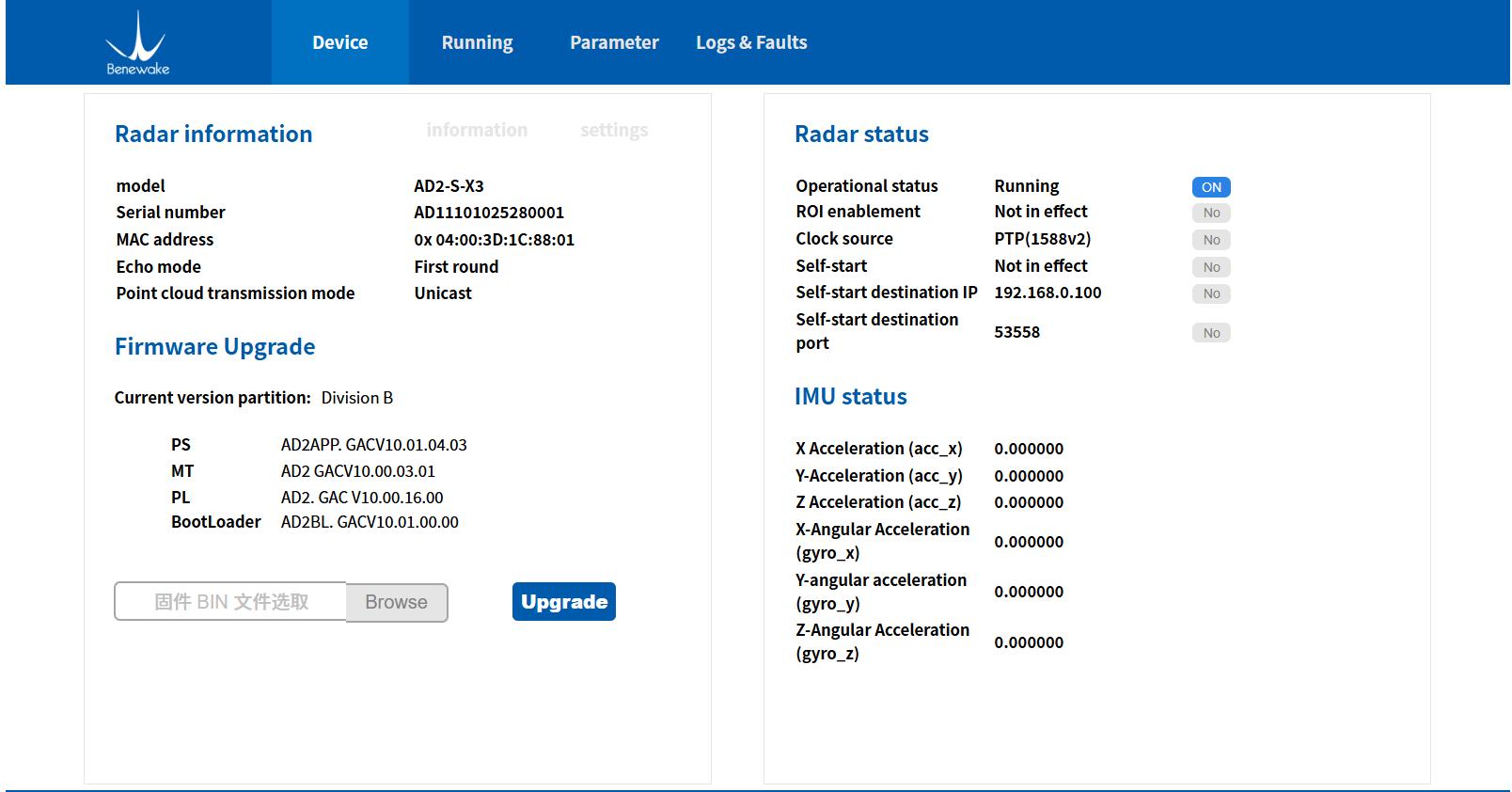Image resolution: width=1512 pixels, height=792 pixels.
Task: Click X Acceleration (acc_x) value
Action: 1029,449
